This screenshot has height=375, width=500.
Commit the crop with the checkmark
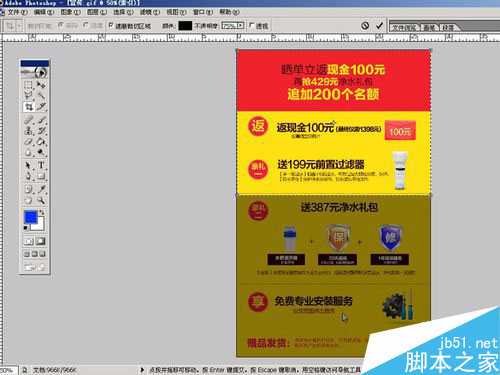click(379, 26)
